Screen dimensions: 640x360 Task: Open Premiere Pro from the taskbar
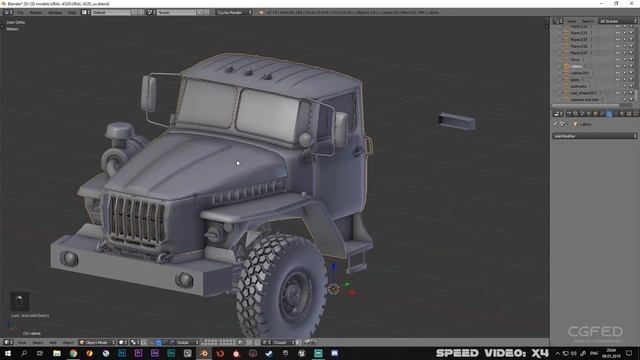138,353
